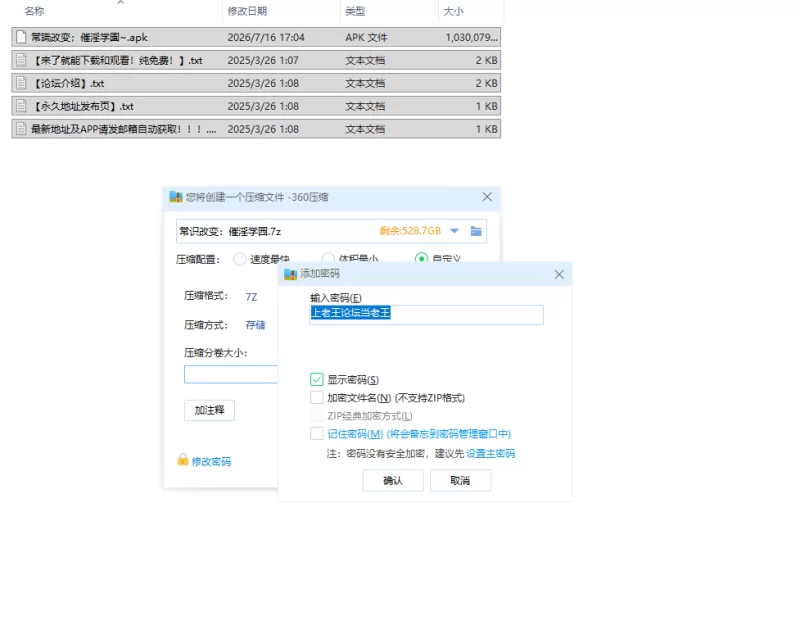
Task: Open the 设置主密码 link
Action: point(490,453)
